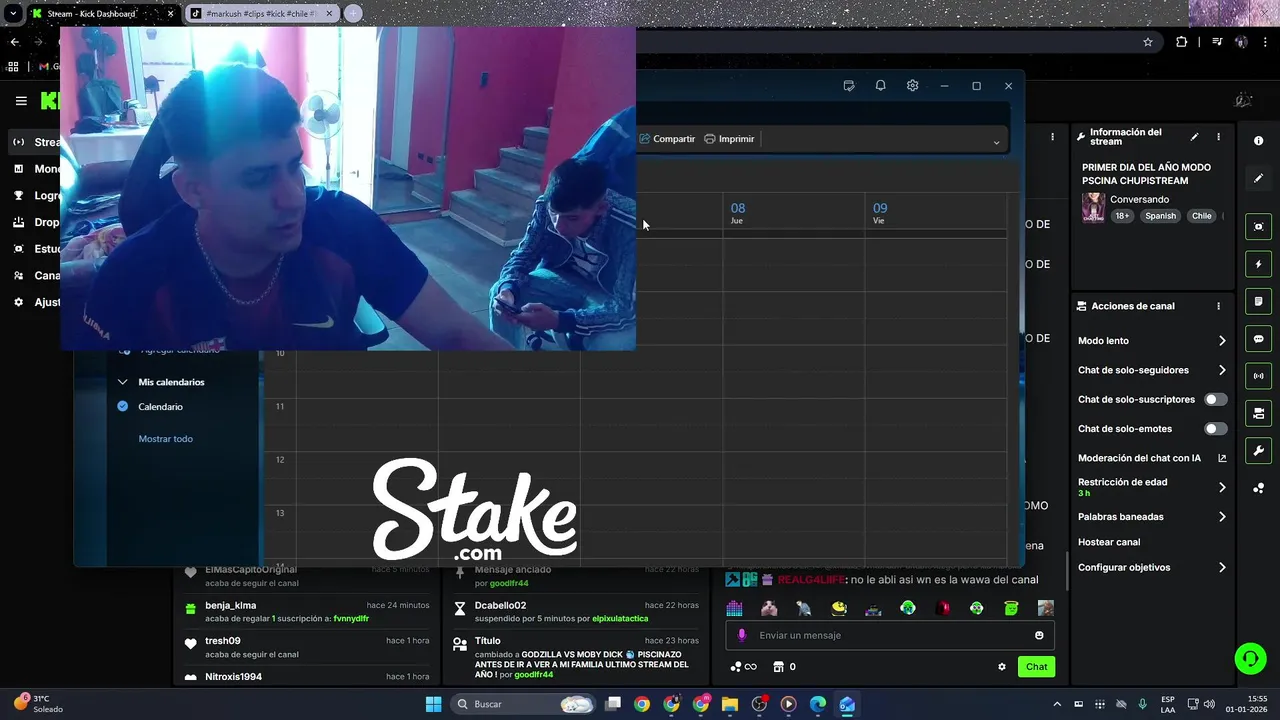Open channel actions options menu

1218,306
